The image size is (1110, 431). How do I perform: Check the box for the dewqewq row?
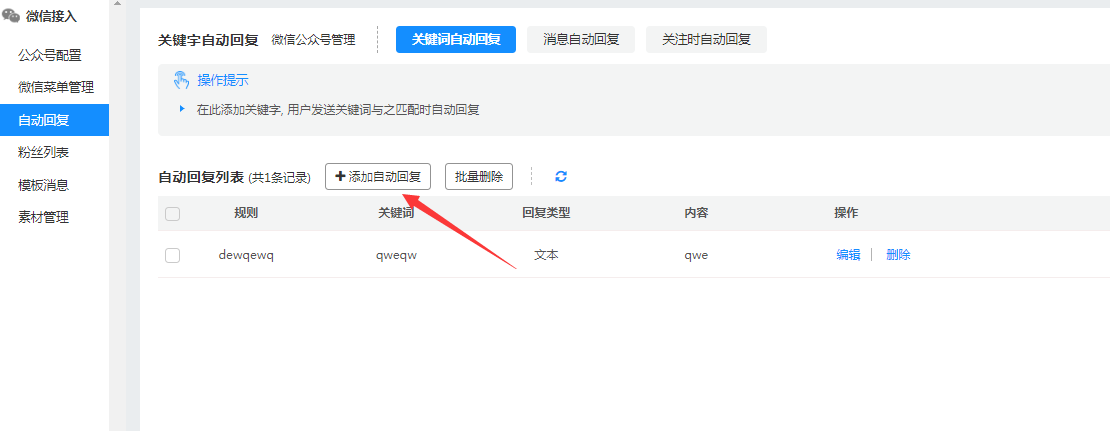tap(172, 255)
